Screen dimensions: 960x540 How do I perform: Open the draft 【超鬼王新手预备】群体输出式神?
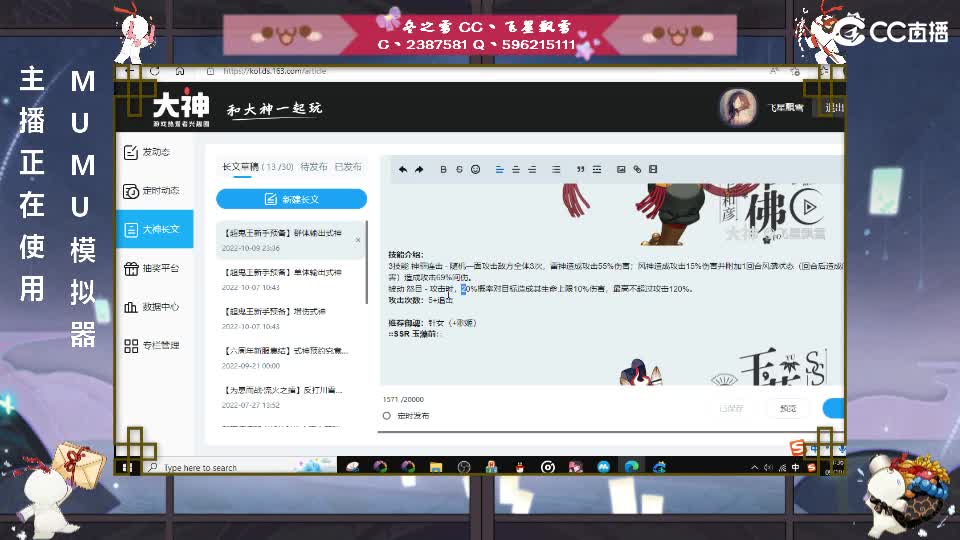(289, 240)
